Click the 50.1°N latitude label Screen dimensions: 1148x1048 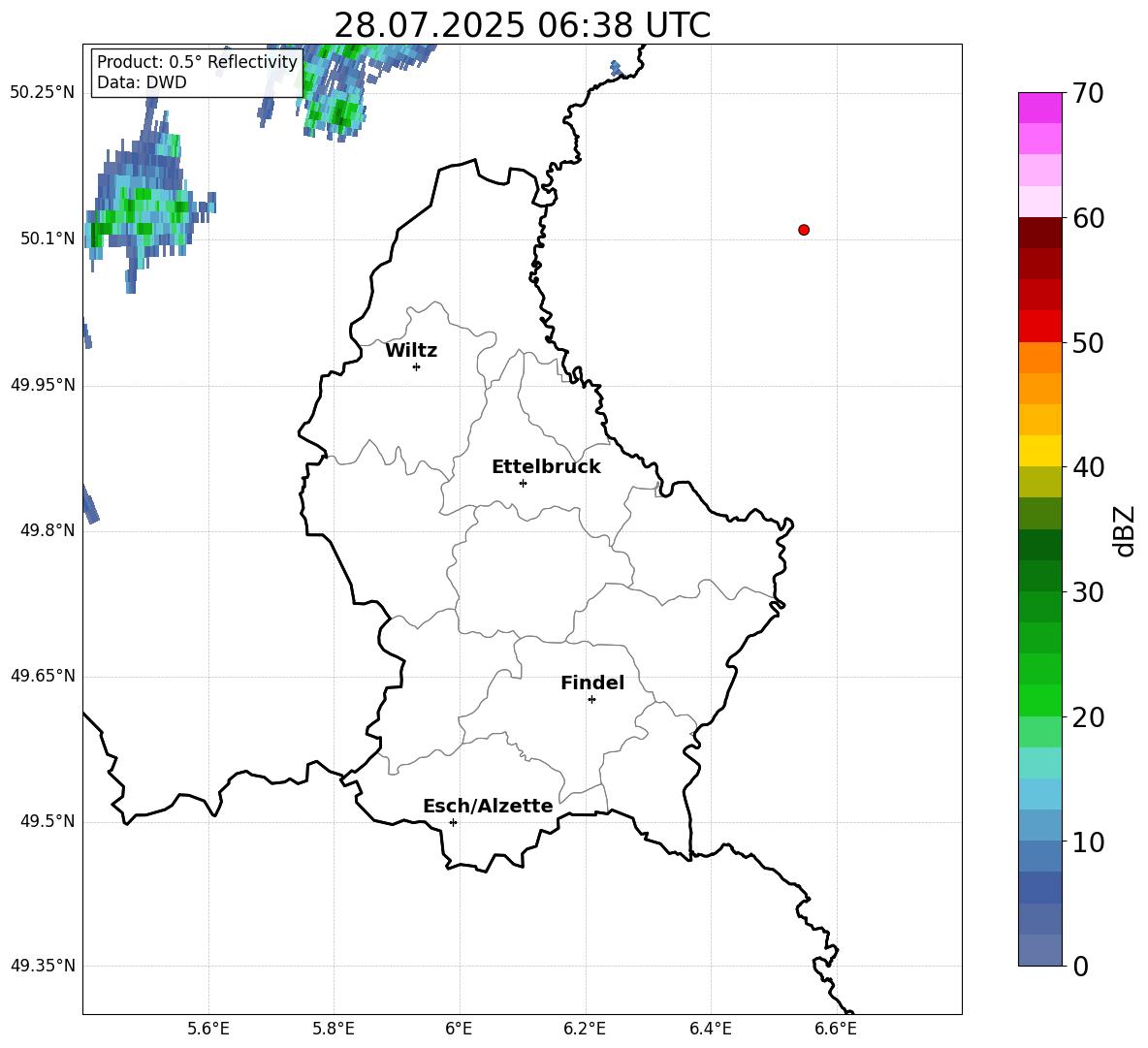[x=48, y=239]
